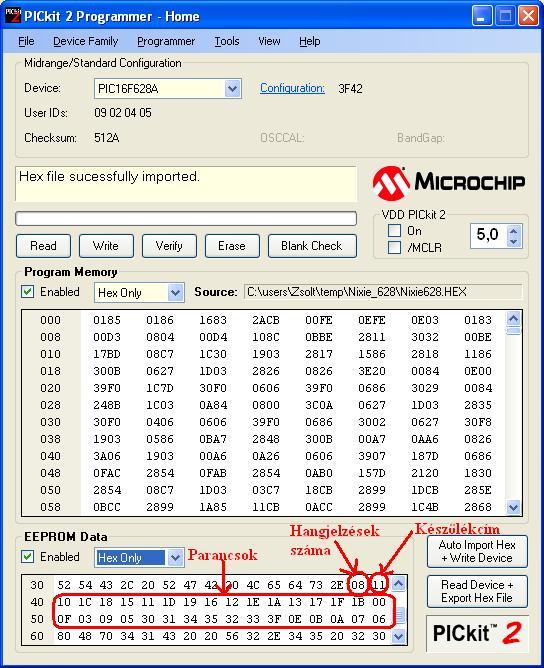Click EEPROM byte 11 in row 30
The height and width of the screenshot is (668, 544).
tap(379, 585)
